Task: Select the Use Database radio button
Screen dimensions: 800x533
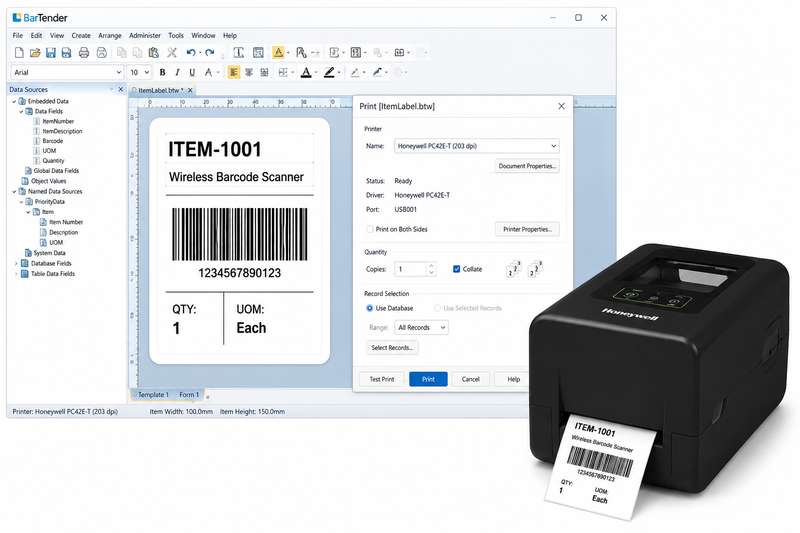Action: point(369,308)
